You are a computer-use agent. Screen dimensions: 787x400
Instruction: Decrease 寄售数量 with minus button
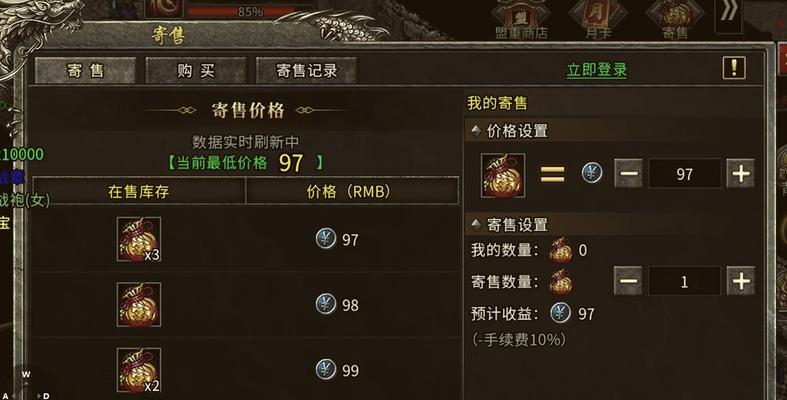(628, 281)
